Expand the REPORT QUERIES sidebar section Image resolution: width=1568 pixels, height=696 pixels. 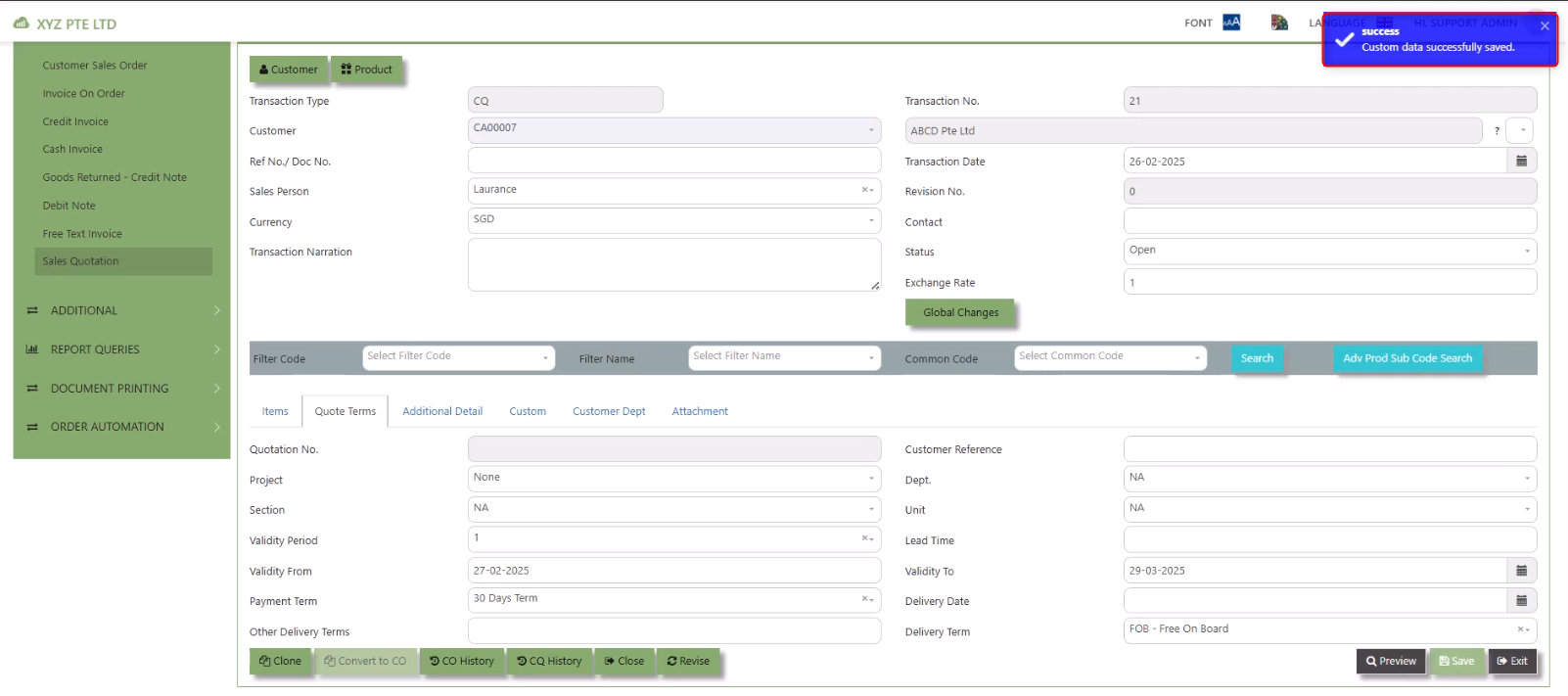[121, 349]
